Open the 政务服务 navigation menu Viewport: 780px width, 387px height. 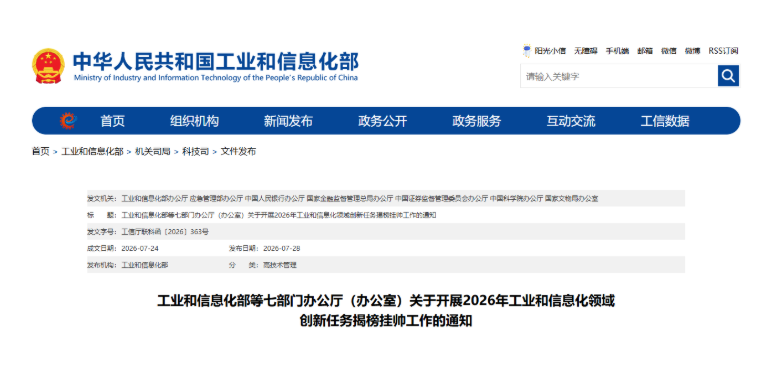pos(477,121)
